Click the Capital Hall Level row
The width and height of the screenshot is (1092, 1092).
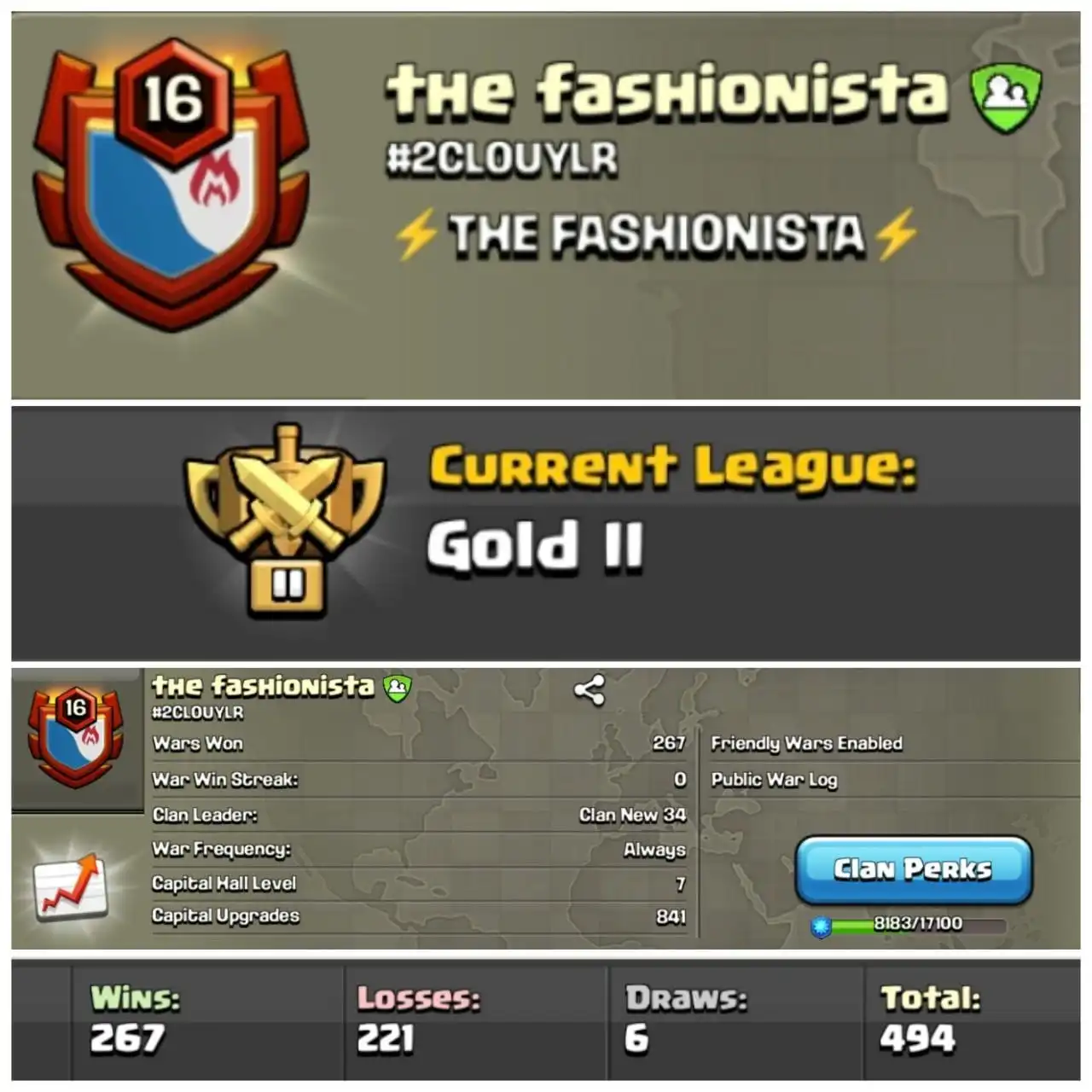point(419,884)
